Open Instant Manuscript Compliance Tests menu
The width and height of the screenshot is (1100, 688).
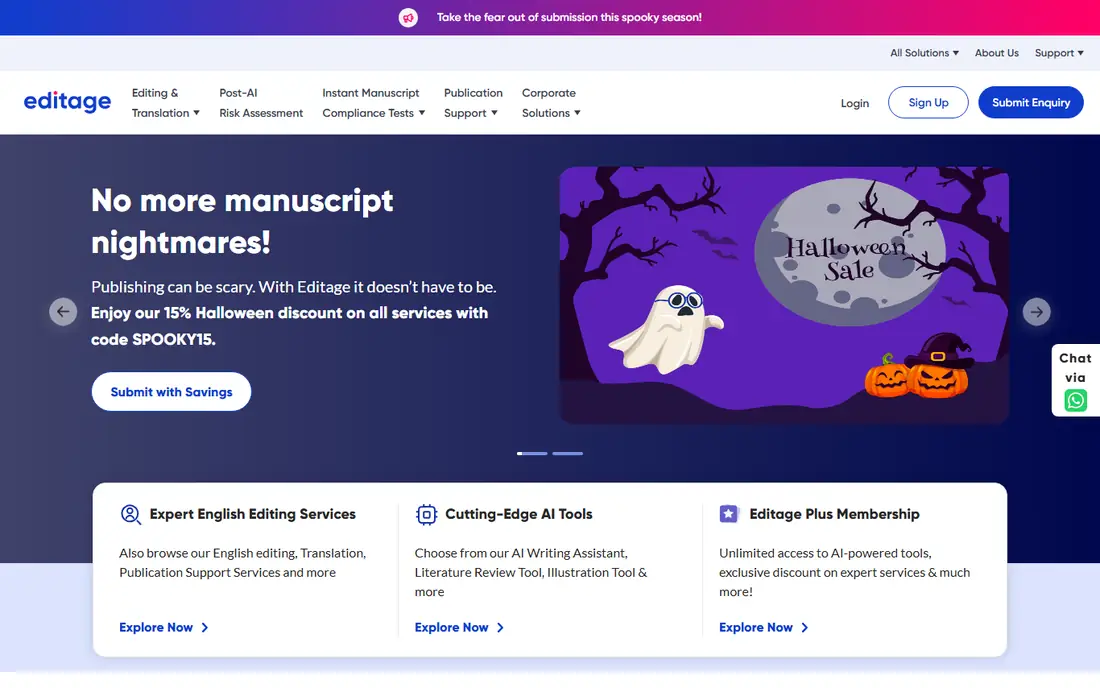coord(373,102)
